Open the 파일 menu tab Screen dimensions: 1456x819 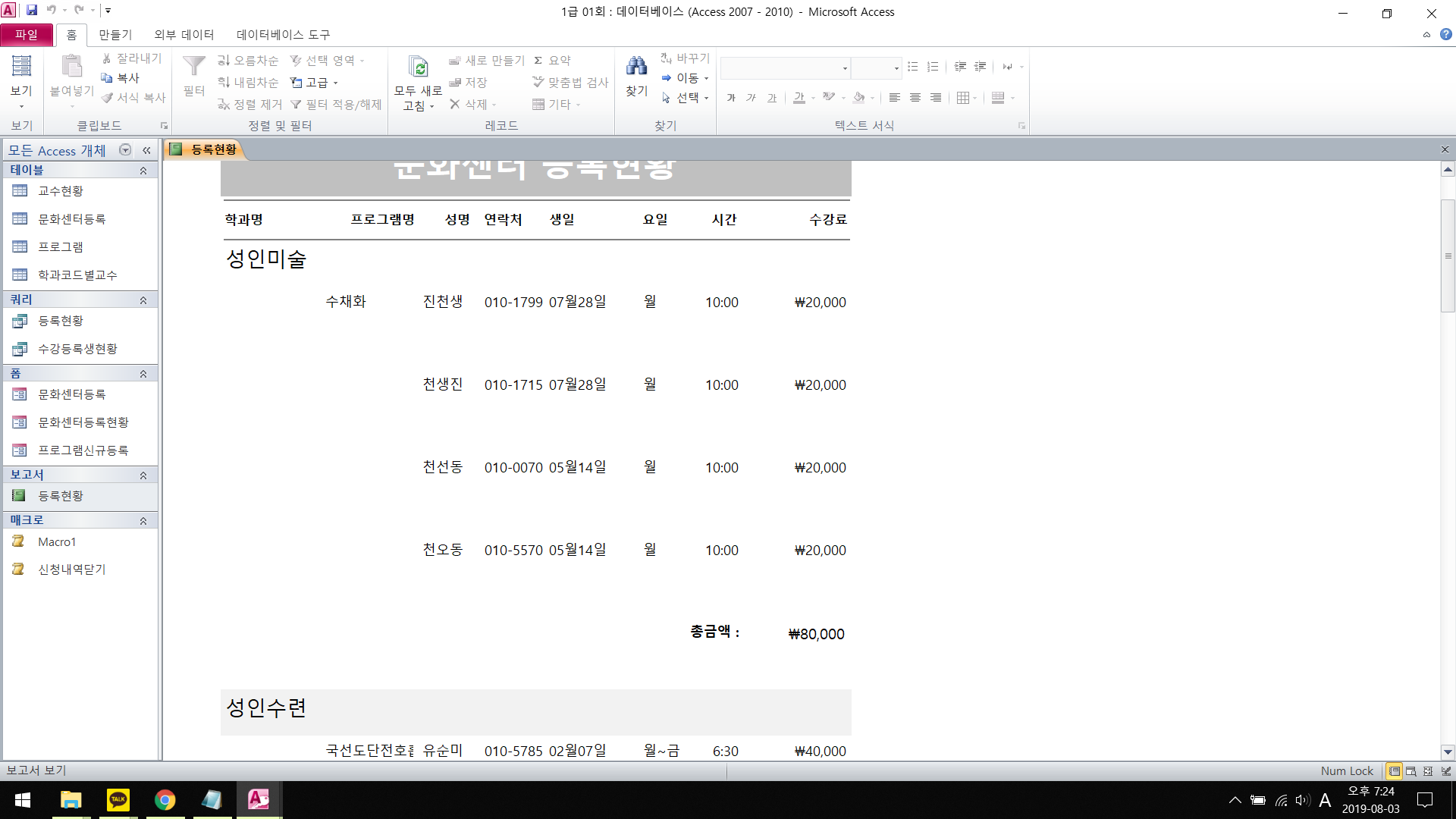[x=27, y=35]
